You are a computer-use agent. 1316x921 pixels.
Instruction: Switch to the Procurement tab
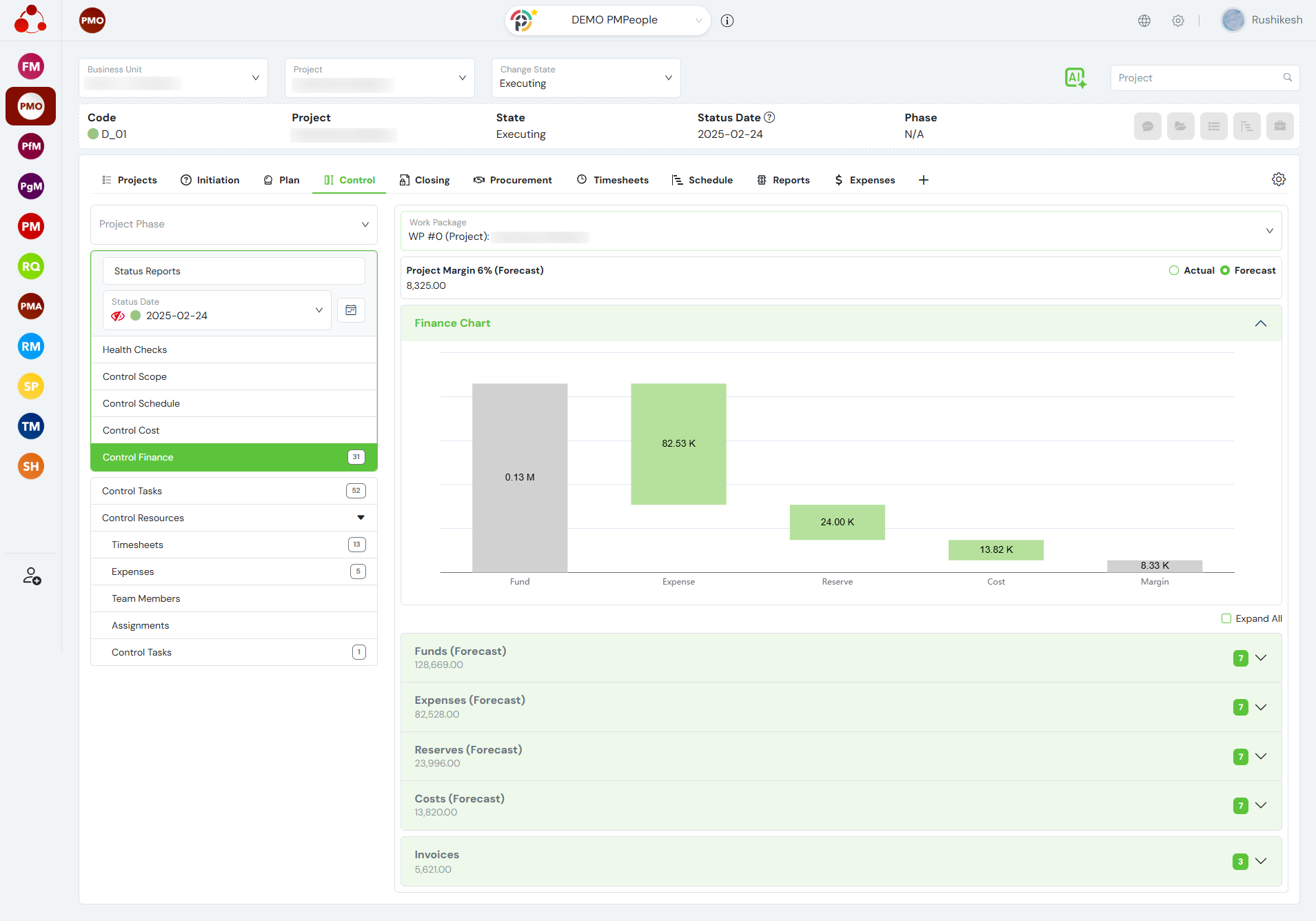(x=513, y=180)
